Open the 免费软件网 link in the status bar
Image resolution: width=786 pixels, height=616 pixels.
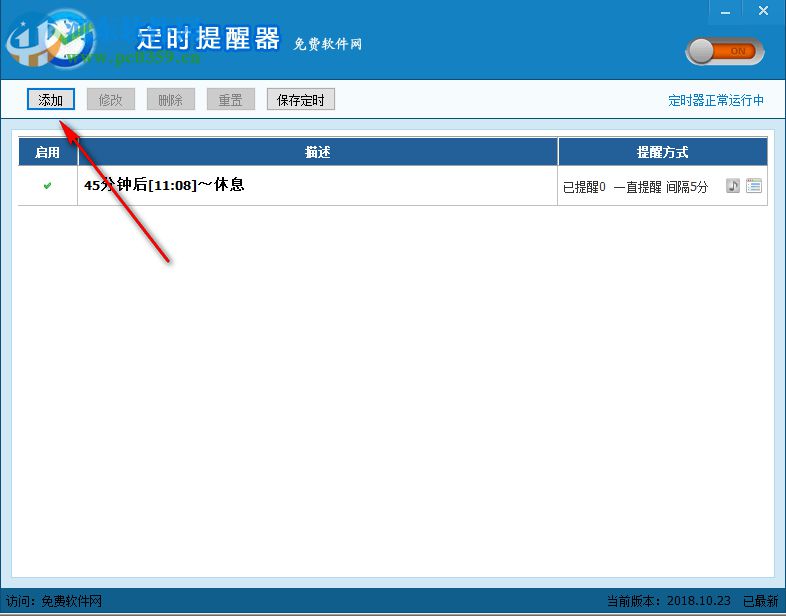tap(71, 601)
